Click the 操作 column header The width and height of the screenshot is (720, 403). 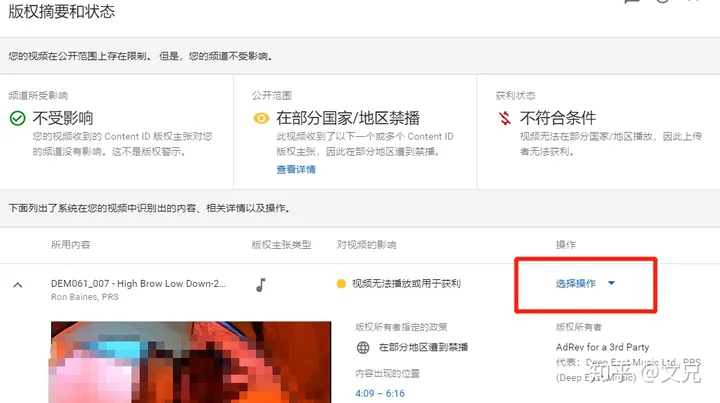(565, 245)
